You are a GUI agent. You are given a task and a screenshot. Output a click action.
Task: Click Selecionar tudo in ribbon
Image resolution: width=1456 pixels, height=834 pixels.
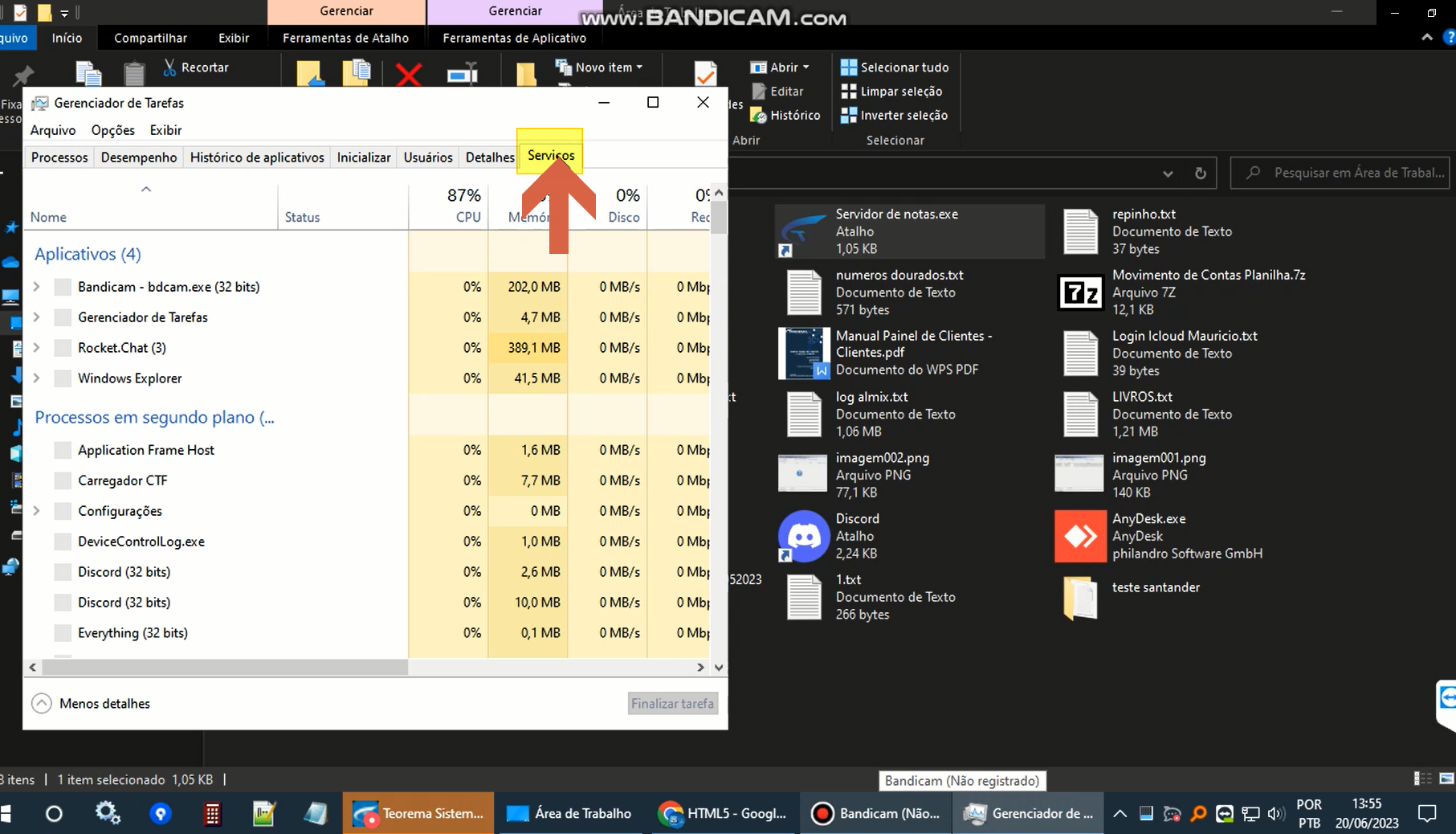tap(895, 67)
